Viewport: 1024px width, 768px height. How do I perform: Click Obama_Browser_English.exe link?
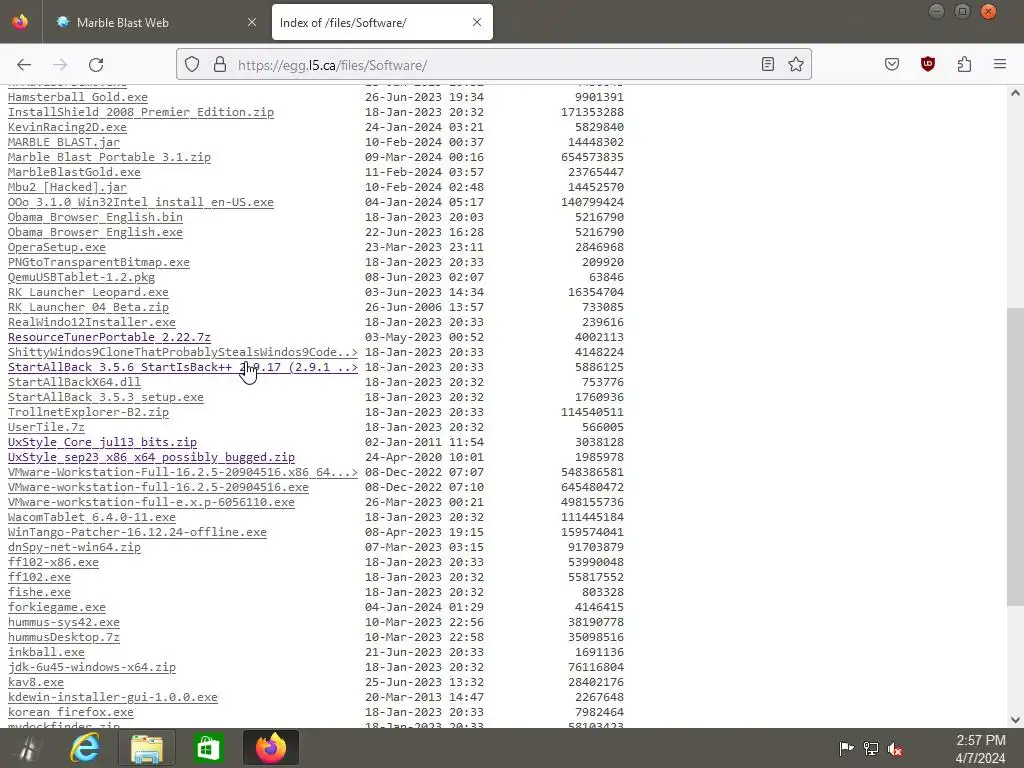tap(95, 232)
